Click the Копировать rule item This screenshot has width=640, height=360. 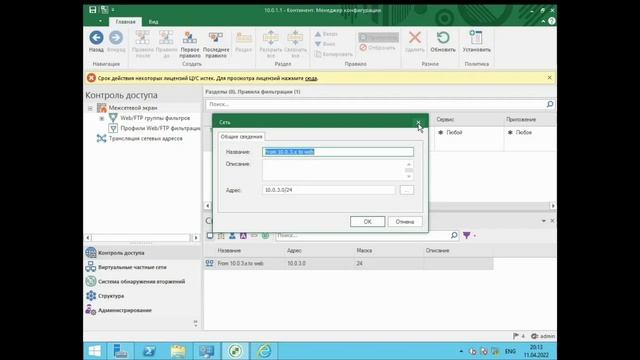click(x=333, y=54)
